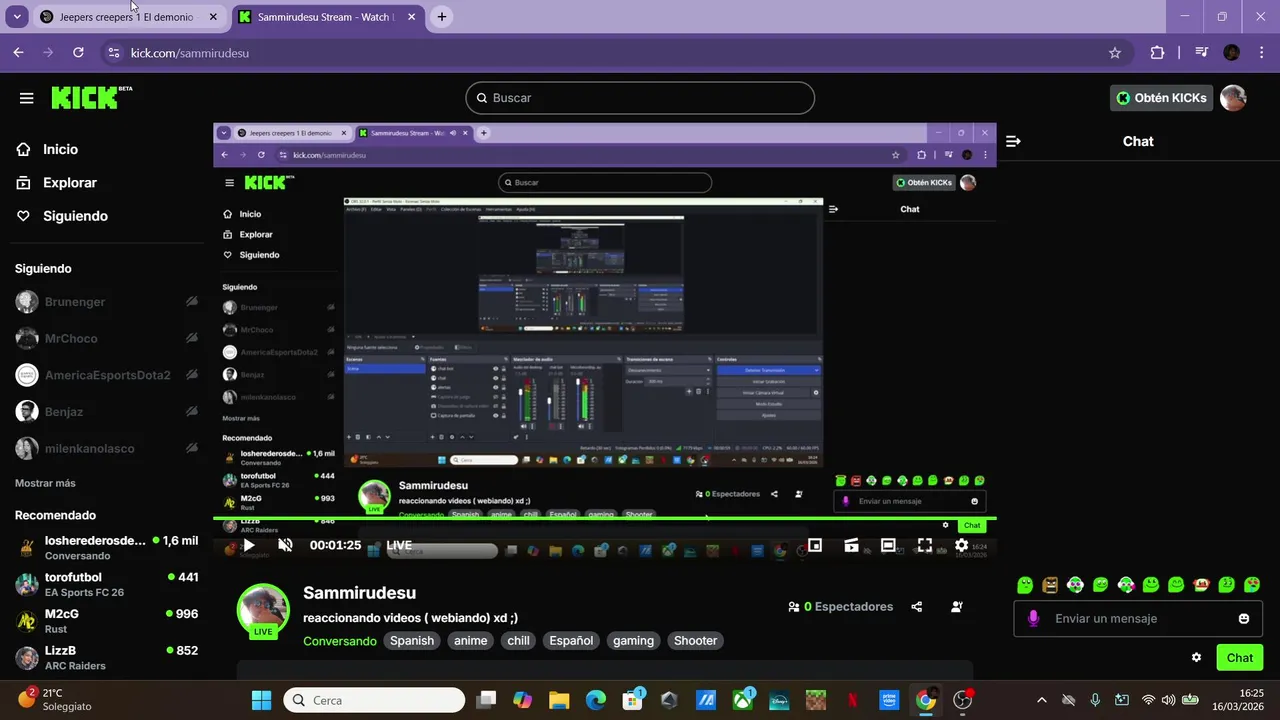Go back to previous page
This screenshot has height=720, width=1280.
pyautogui.click(x=18, y=53)
